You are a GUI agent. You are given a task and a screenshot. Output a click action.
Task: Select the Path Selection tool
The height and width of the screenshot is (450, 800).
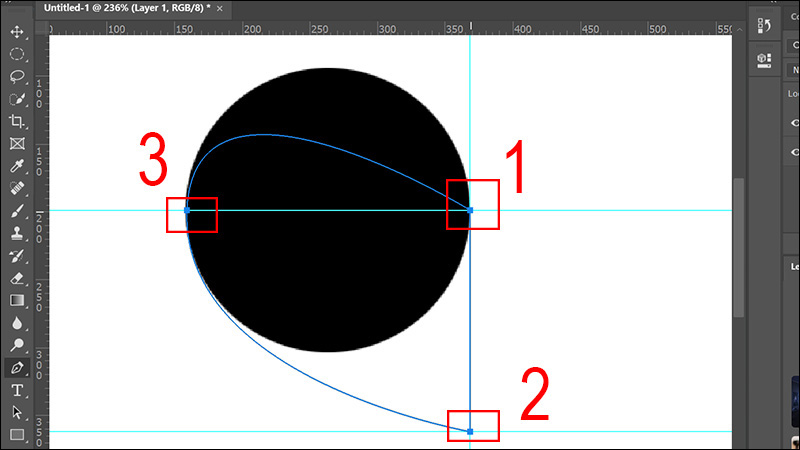tap(17, 412)
